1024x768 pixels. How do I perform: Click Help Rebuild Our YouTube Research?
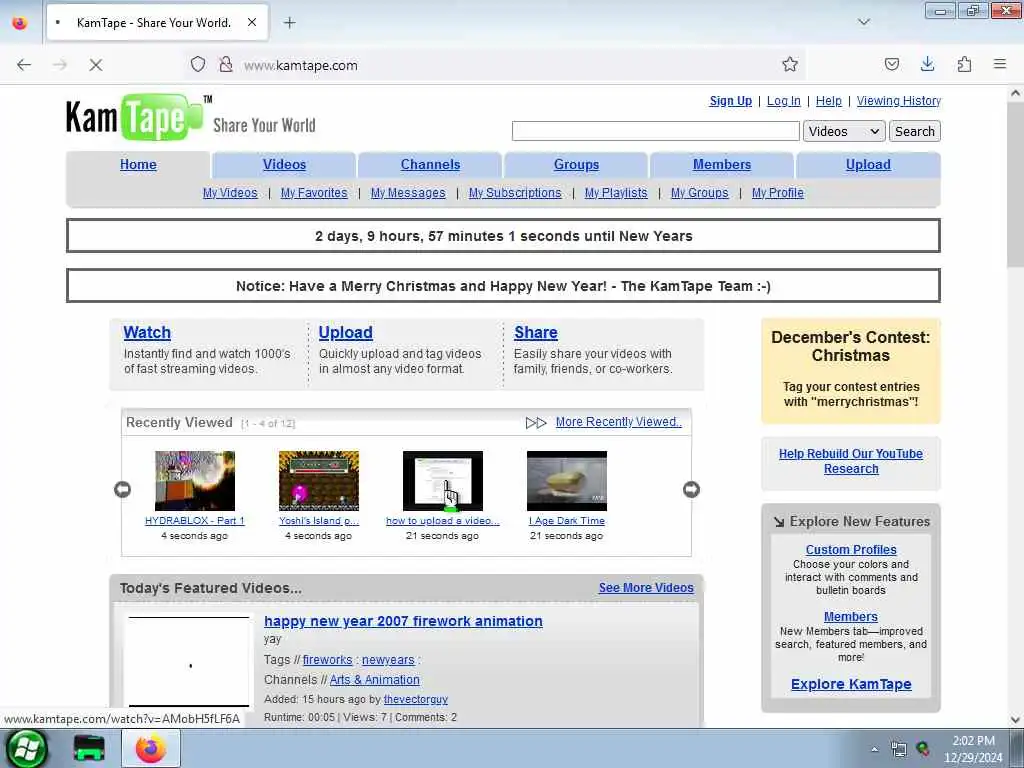point(850,461)
